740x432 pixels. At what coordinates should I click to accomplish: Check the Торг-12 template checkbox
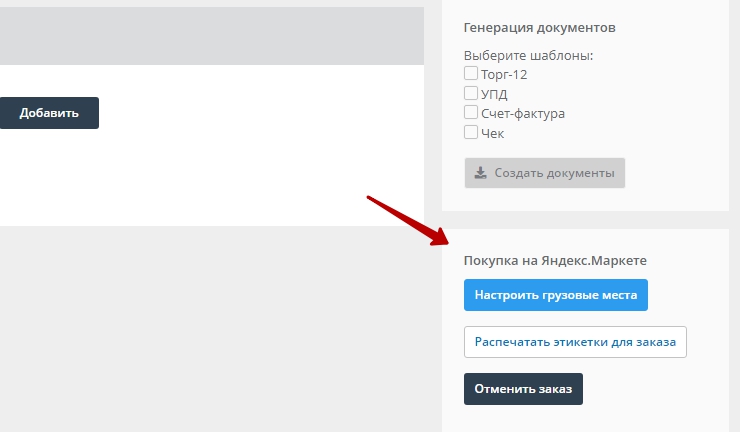pyautogui.click(x=471, y=73)
